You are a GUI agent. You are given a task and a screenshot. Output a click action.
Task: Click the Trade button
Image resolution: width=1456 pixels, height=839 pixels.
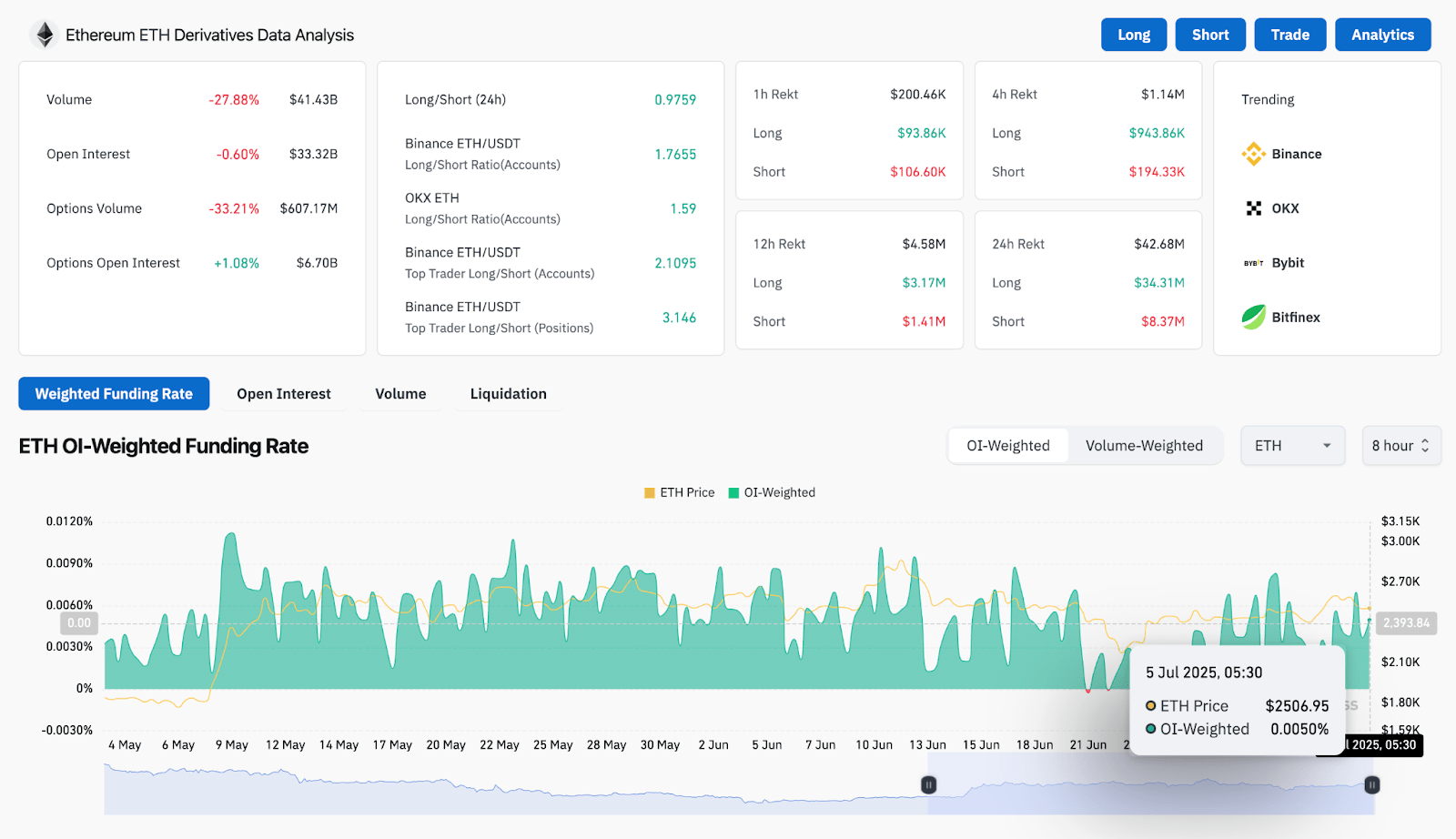click(1289, 35)
